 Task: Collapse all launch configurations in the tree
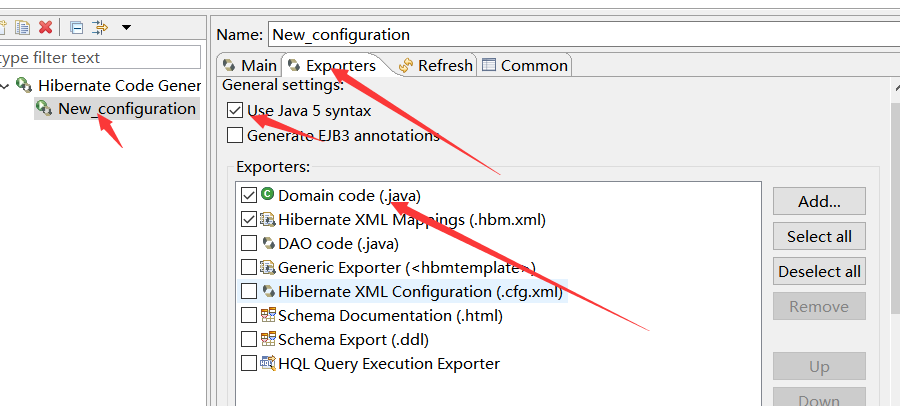76,27
